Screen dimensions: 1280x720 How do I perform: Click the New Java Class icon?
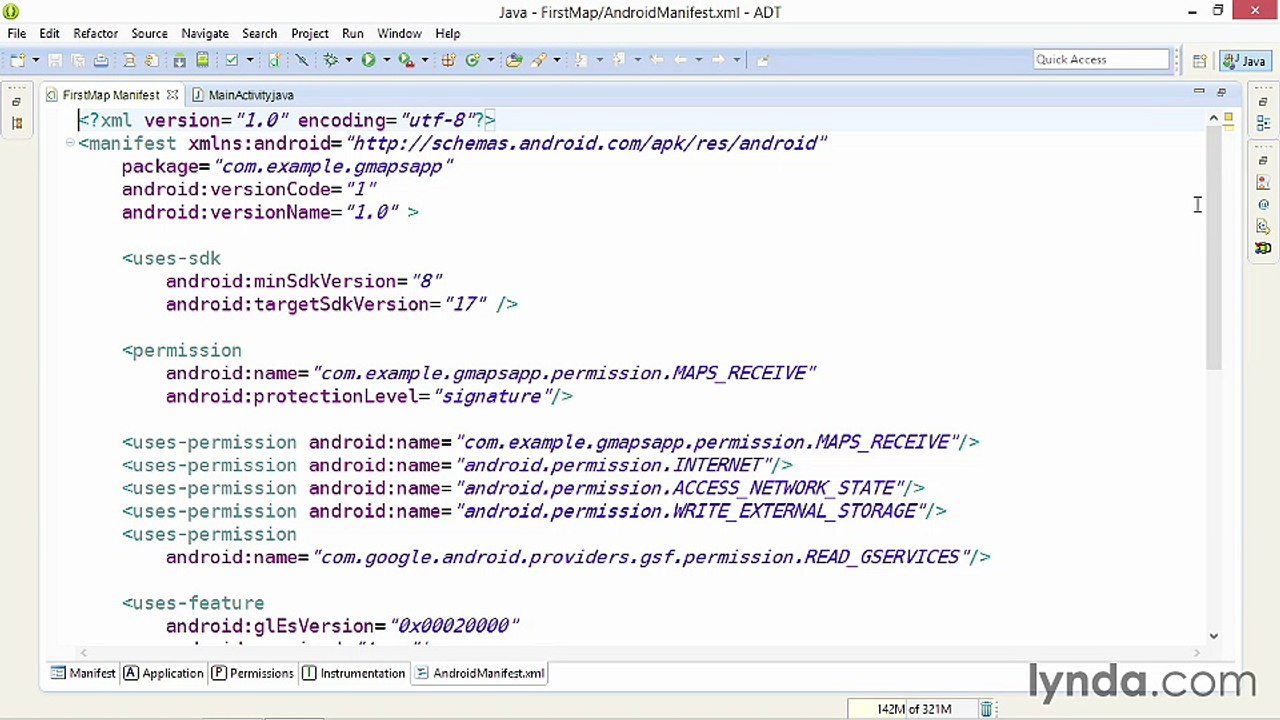472,60
